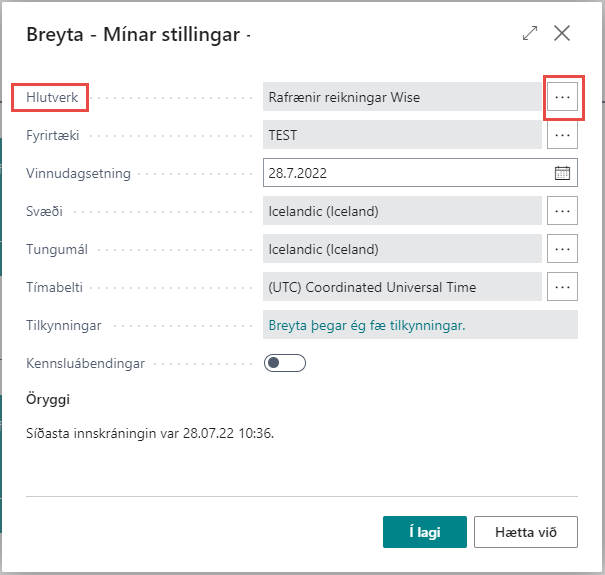The image size is (605, 575).
Task: Close the Mínar stillingar dialog
Action: coord(562,33)
